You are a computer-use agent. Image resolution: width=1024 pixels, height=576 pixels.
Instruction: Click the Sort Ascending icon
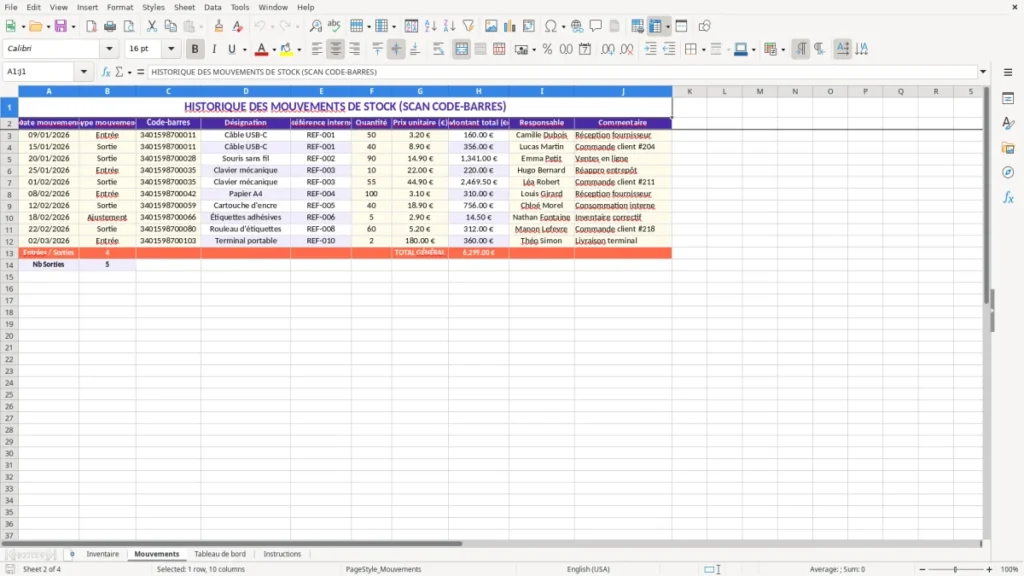(430, 26)
